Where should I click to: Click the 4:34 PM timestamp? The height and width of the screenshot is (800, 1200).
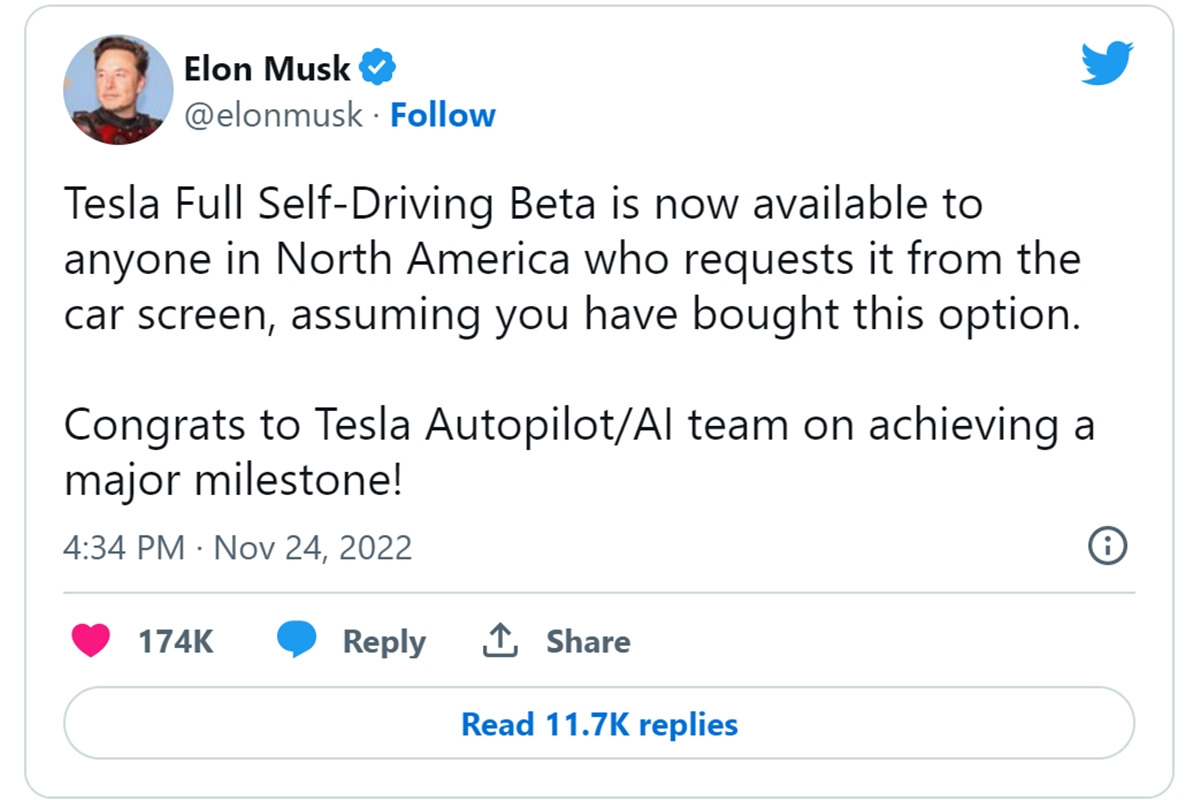pos(124,548)
